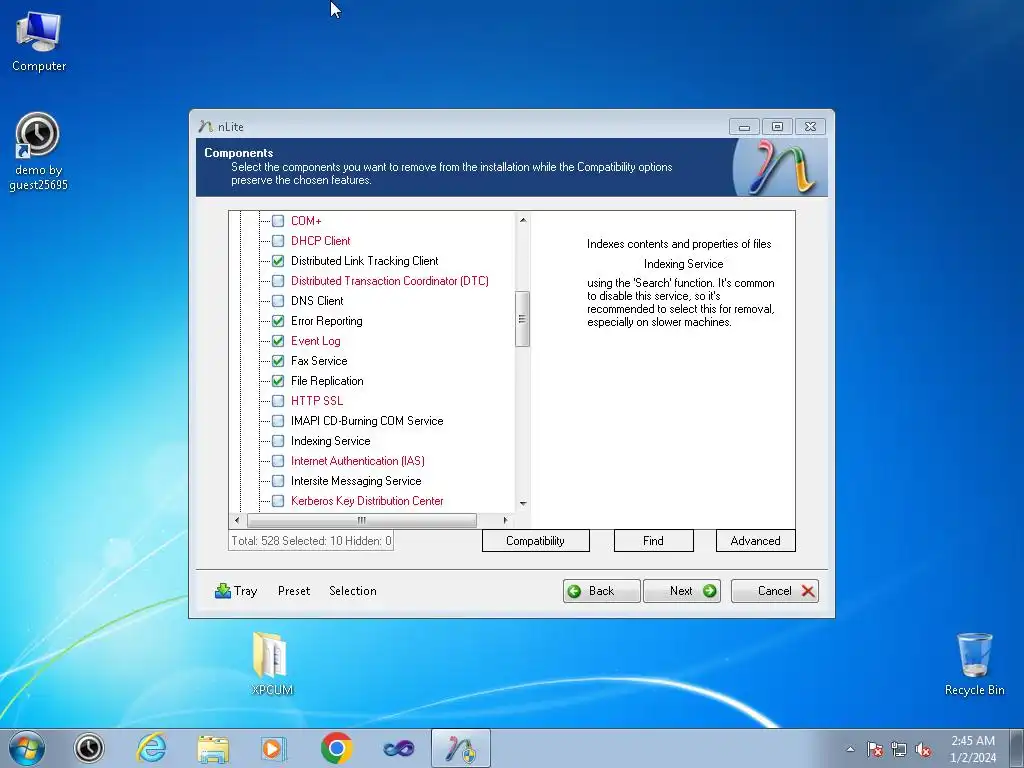Minimize the nLite window
The height and width of the screenshot is (768, 1024).
[744, 127]
